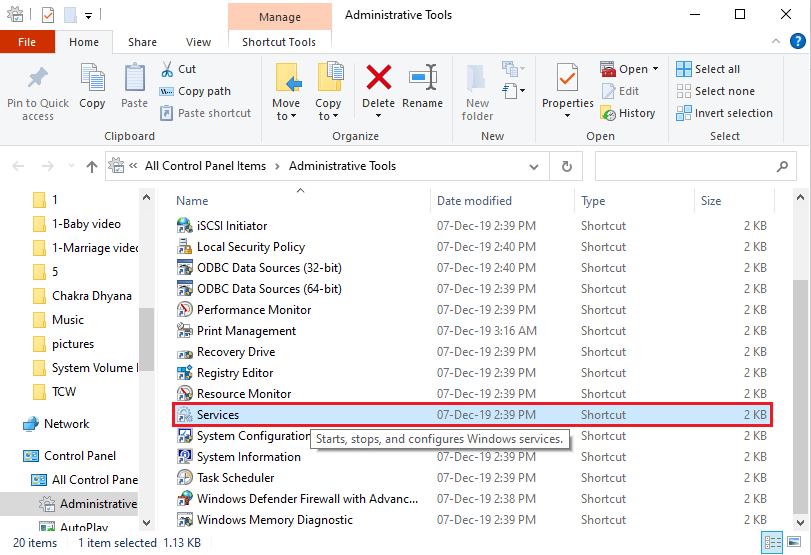
Task: Click the Properties checkmark icon
Action: [567, 78]
